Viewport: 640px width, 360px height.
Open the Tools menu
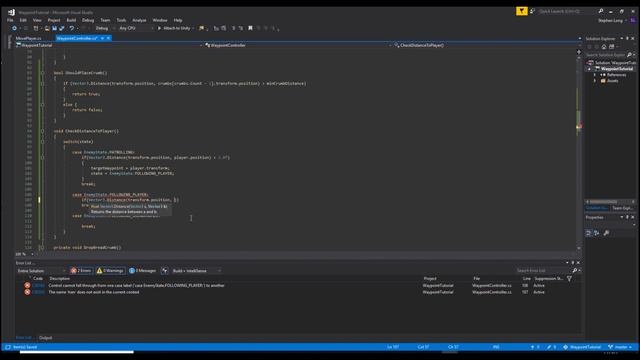121,20
